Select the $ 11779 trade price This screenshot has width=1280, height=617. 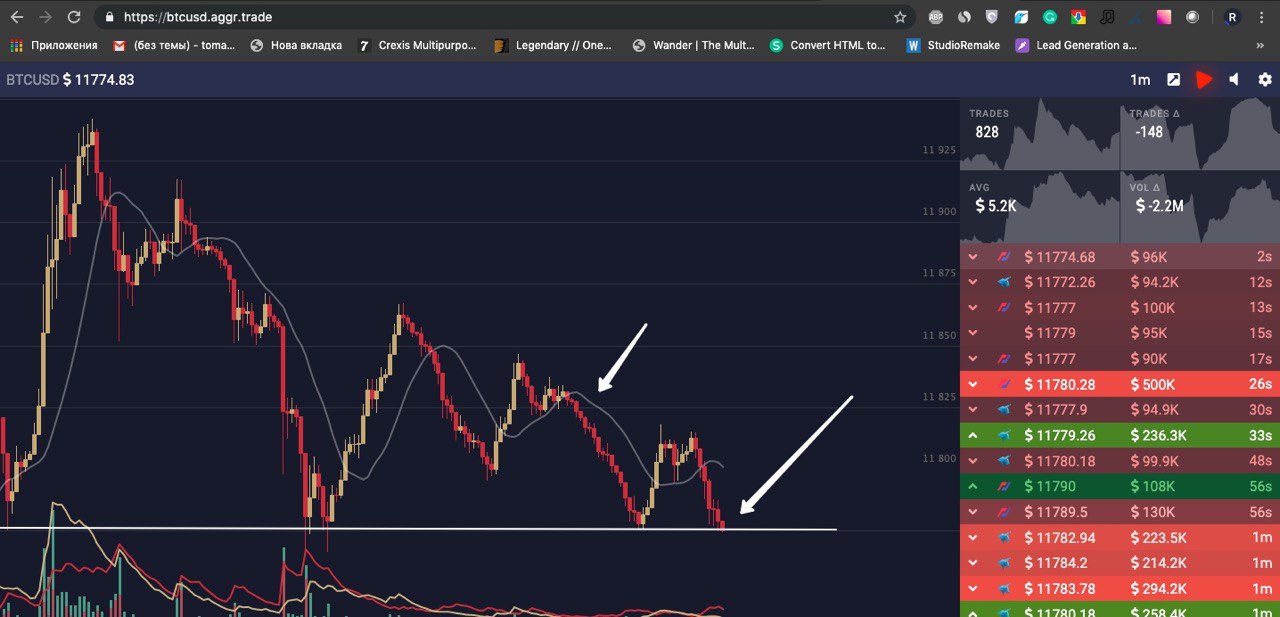(1050, 333)
